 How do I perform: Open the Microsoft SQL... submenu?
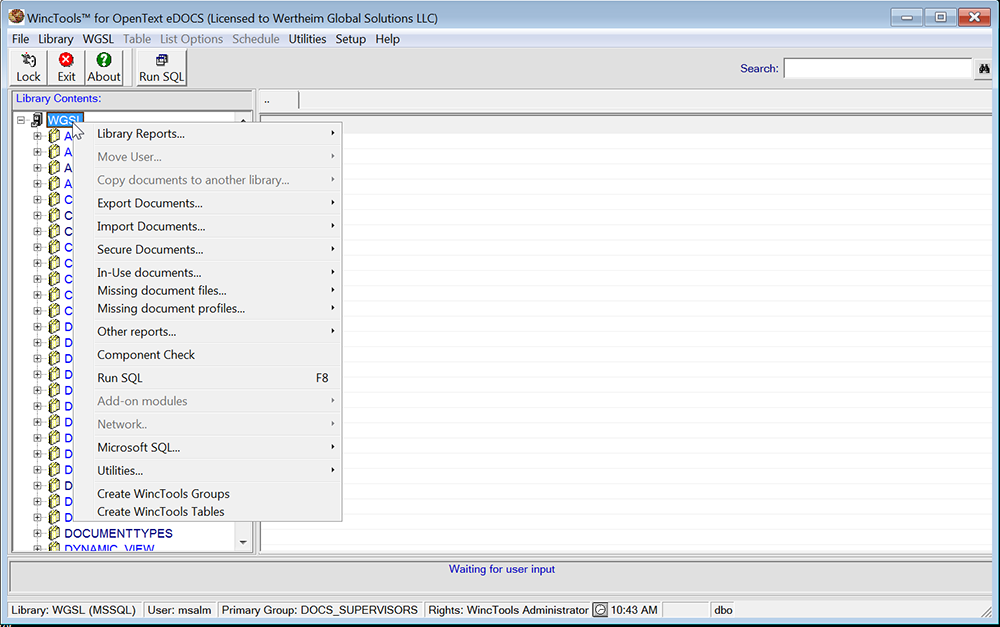pyautogui.click(x=208, y=447)
